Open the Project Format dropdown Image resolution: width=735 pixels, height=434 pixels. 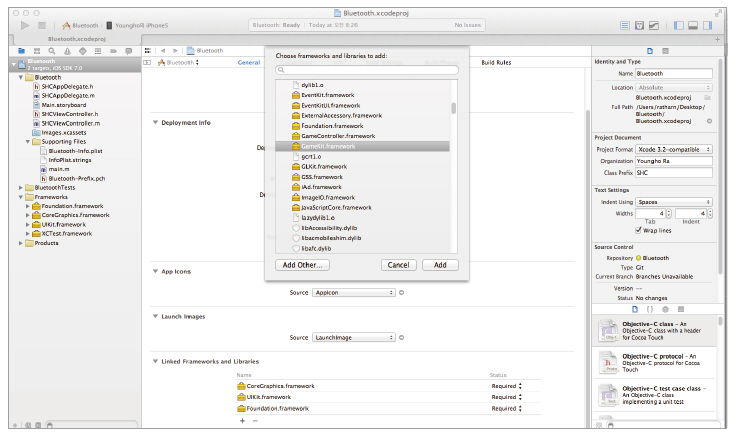click(x=674, y=148)
